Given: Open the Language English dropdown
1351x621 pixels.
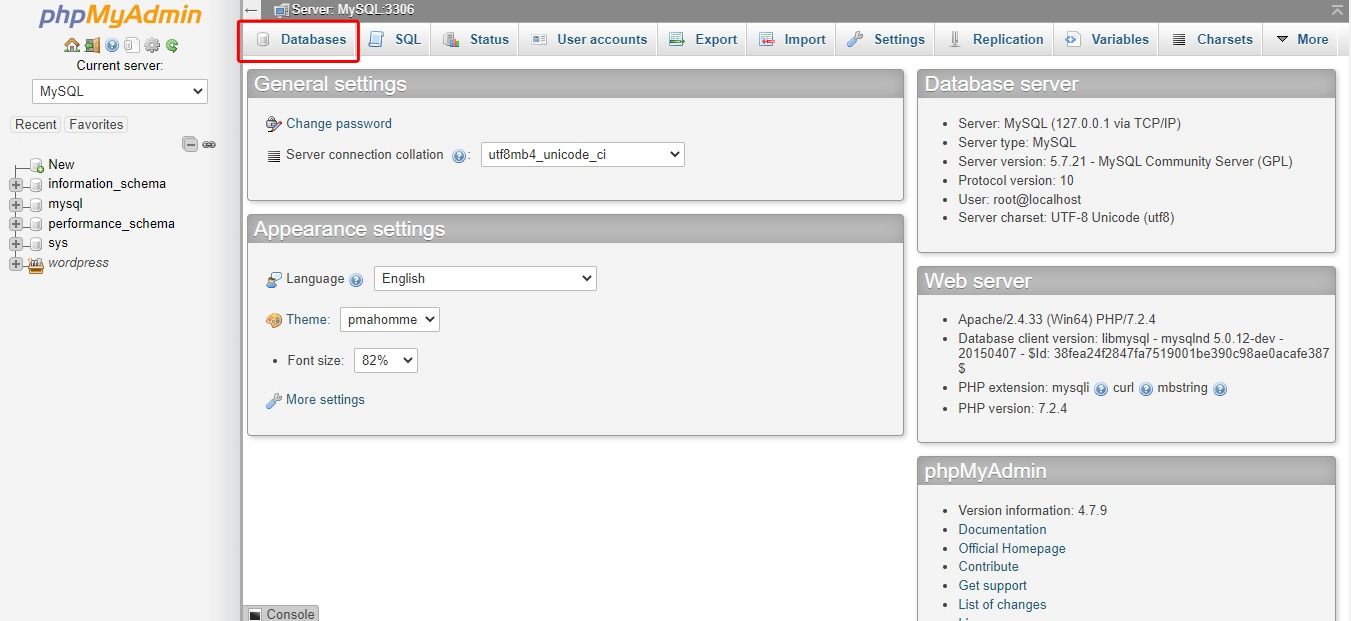Looking at the screenshot, I should click(x=485, y=278).
